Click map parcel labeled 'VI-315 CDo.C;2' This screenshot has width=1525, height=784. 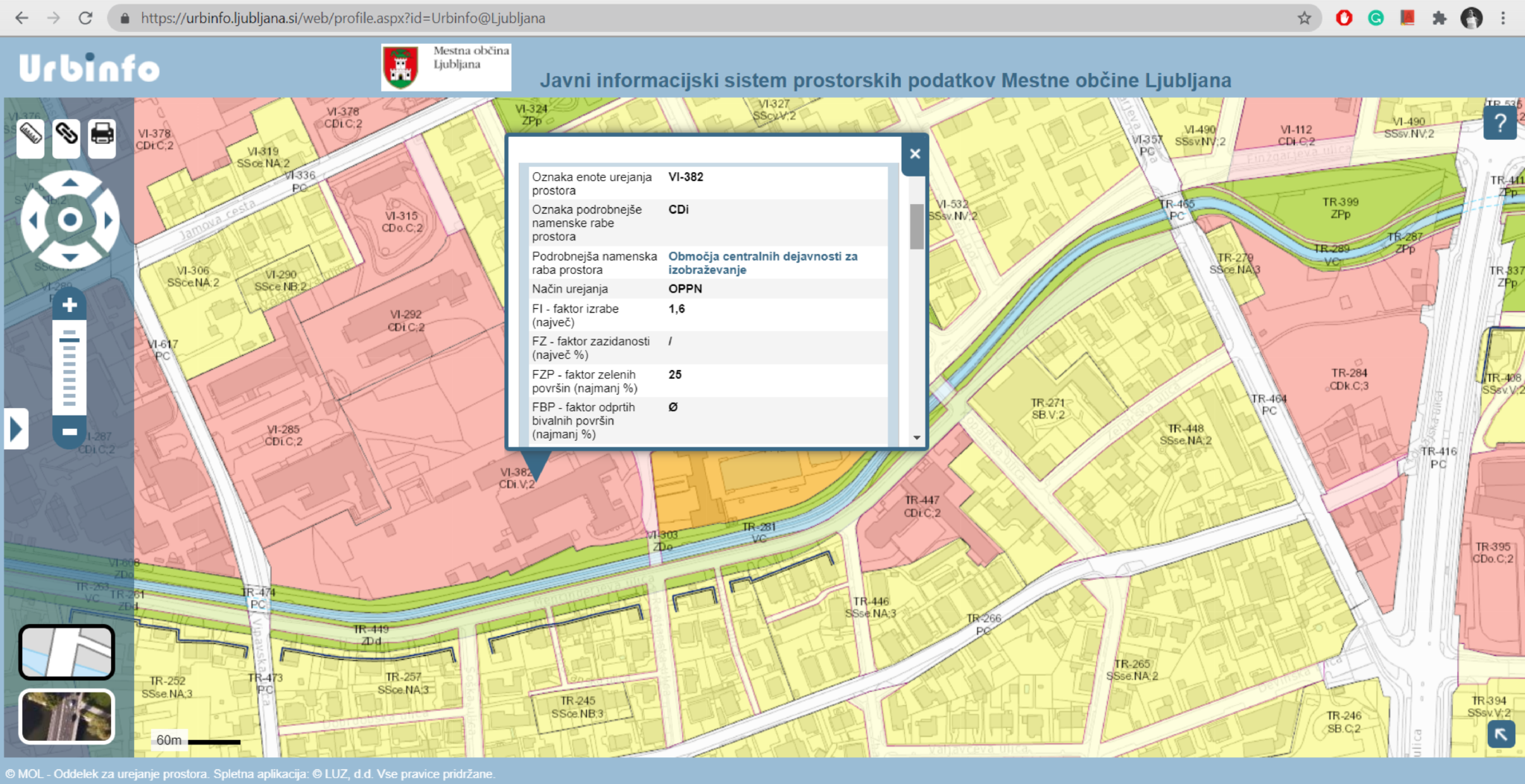coord(401,222)
